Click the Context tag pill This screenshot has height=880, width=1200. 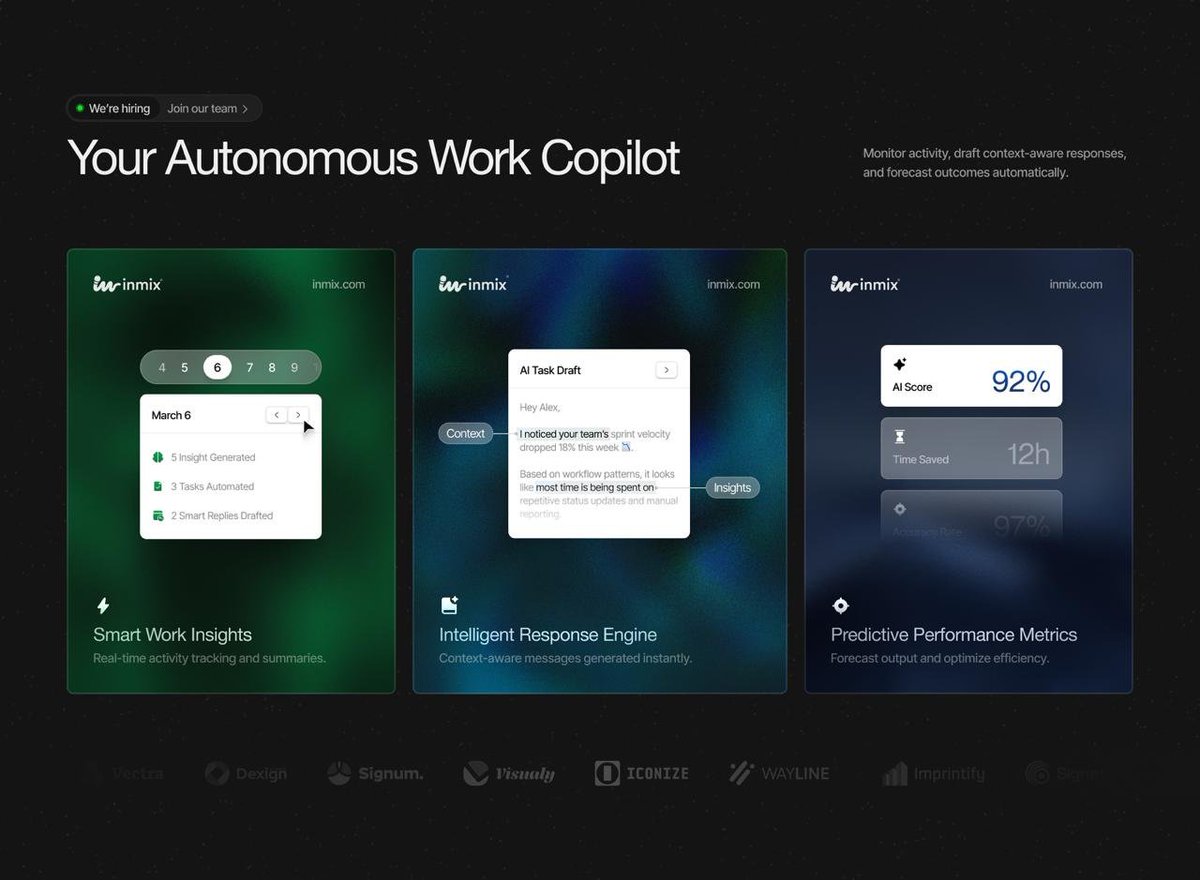coord(466,433)
